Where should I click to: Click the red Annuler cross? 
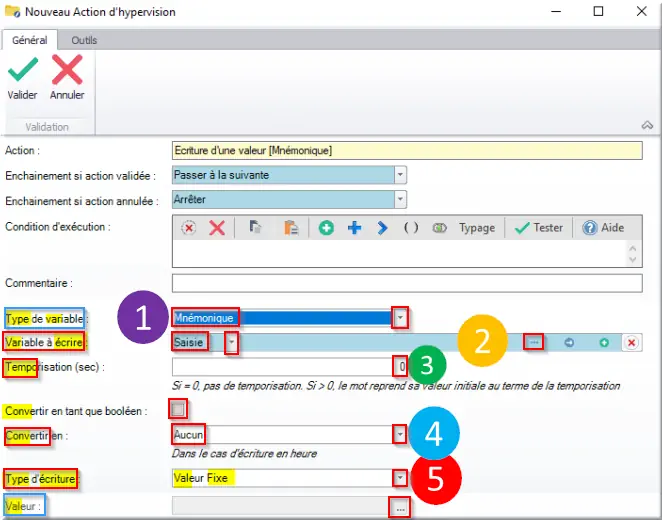[67, 70]
